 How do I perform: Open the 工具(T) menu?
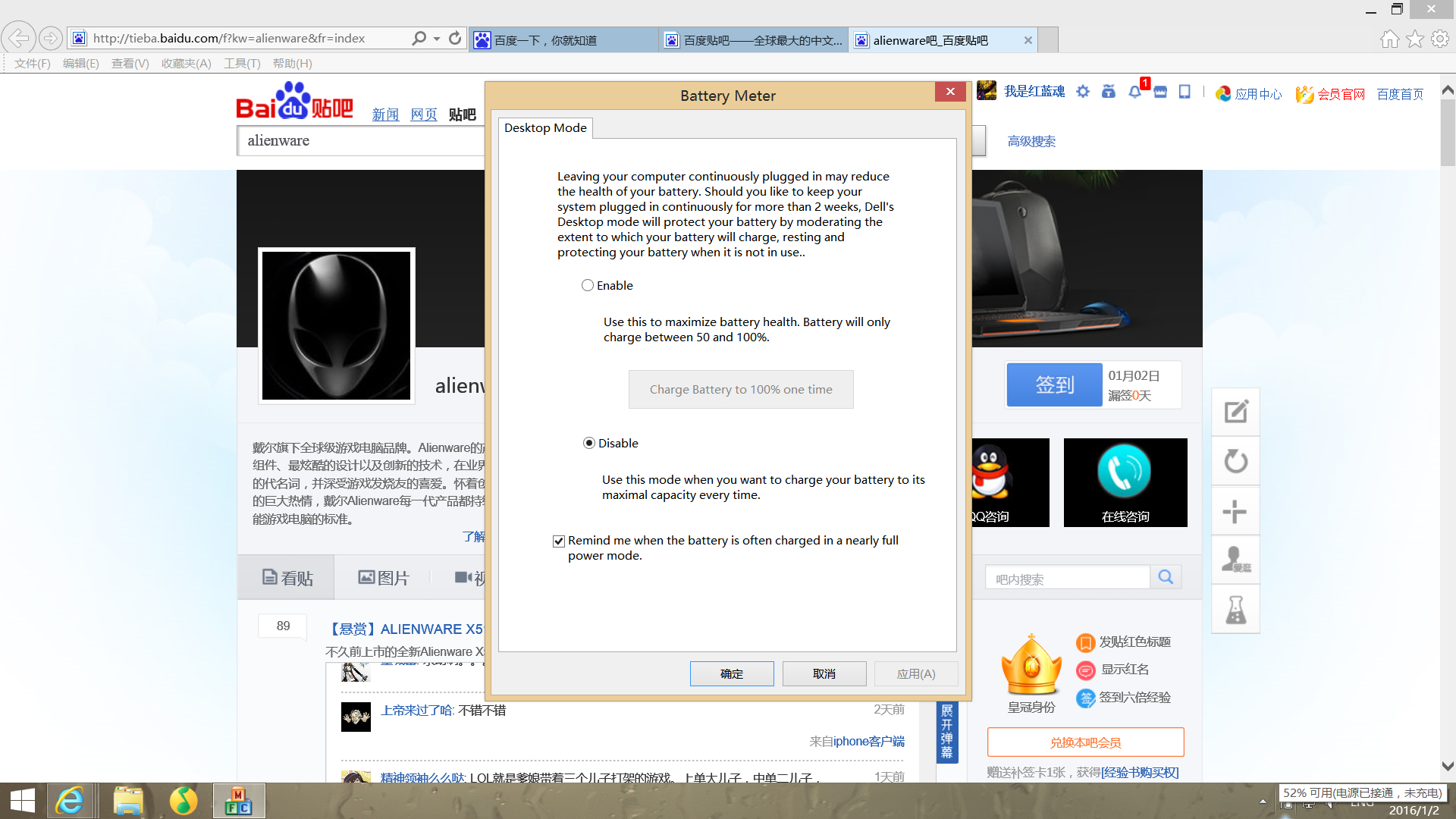(242, 64)
